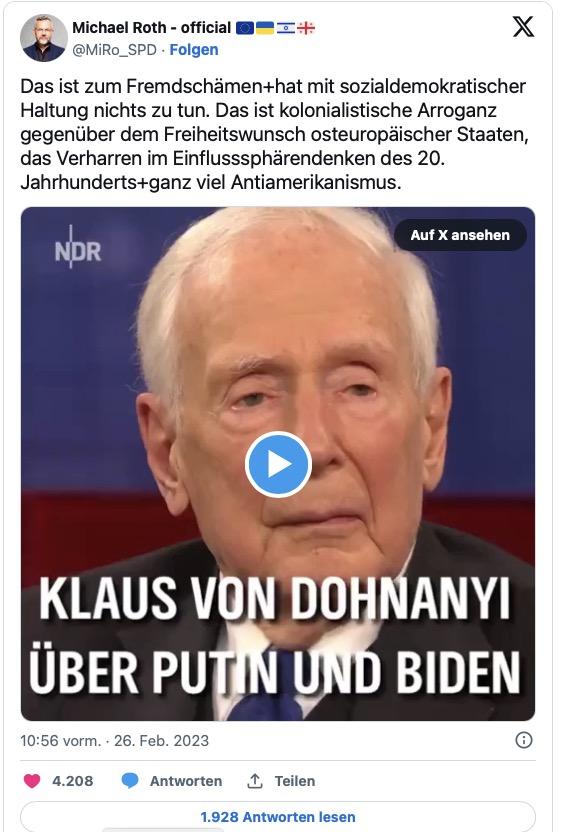Image resolution: width=562 pixels, height=832 pixels.
Task: Click the 4.208 likes count
Action: pos(73,781)
